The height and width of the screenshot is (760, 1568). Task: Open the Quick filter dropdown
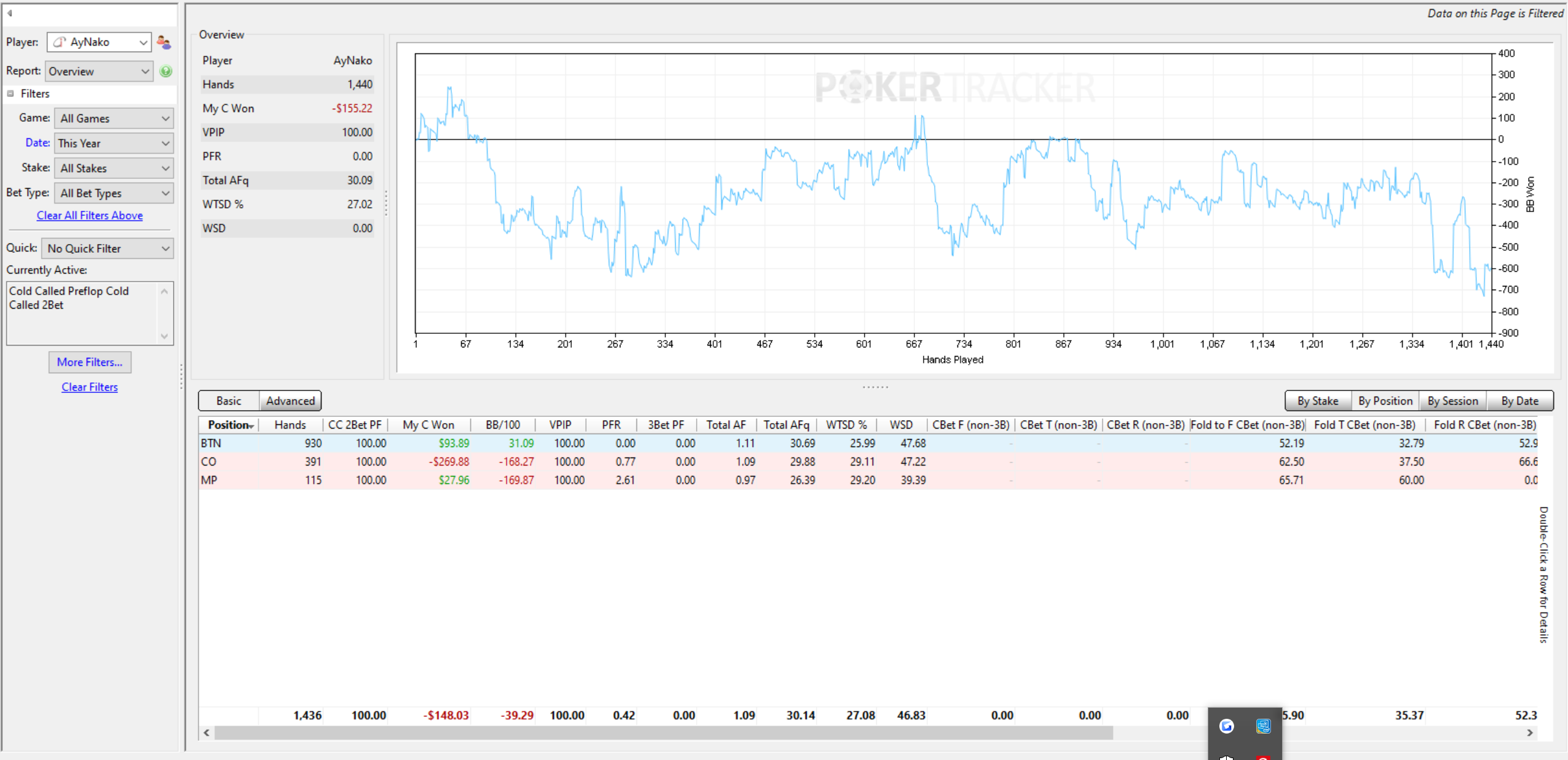108,248
